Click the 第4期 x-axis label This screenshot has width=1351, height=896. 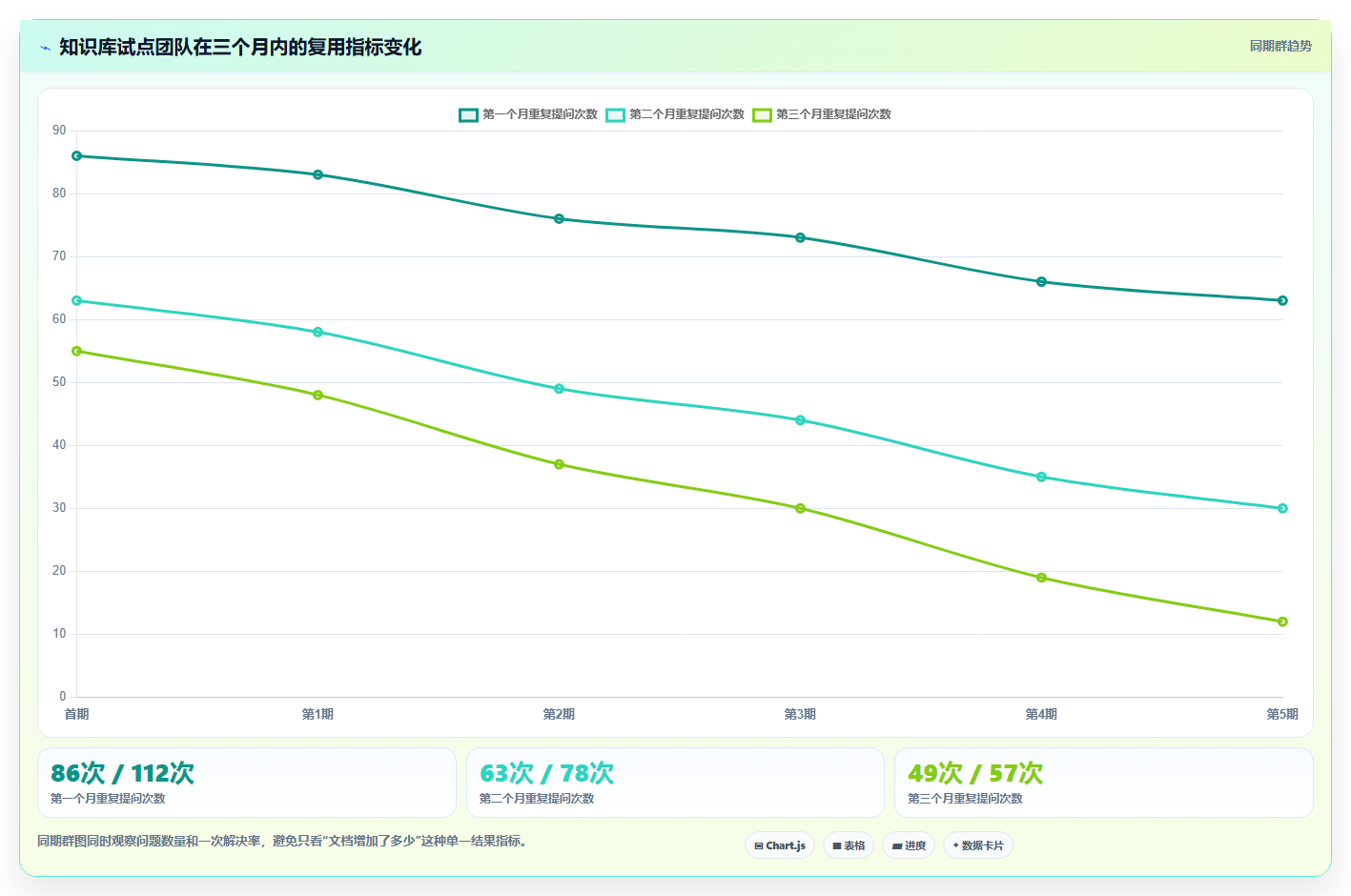[x=1041, y=714]
